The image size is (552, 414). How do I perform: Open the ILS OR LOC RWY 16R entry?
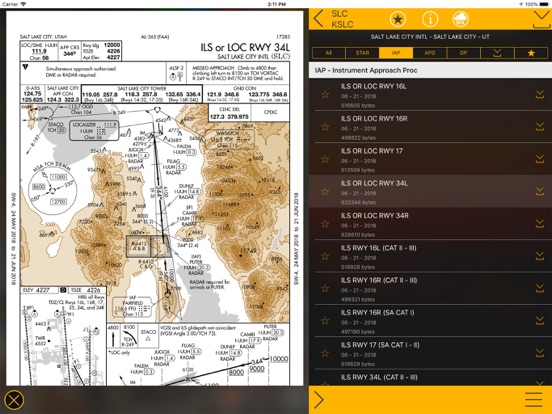click(x=431, y=127)
